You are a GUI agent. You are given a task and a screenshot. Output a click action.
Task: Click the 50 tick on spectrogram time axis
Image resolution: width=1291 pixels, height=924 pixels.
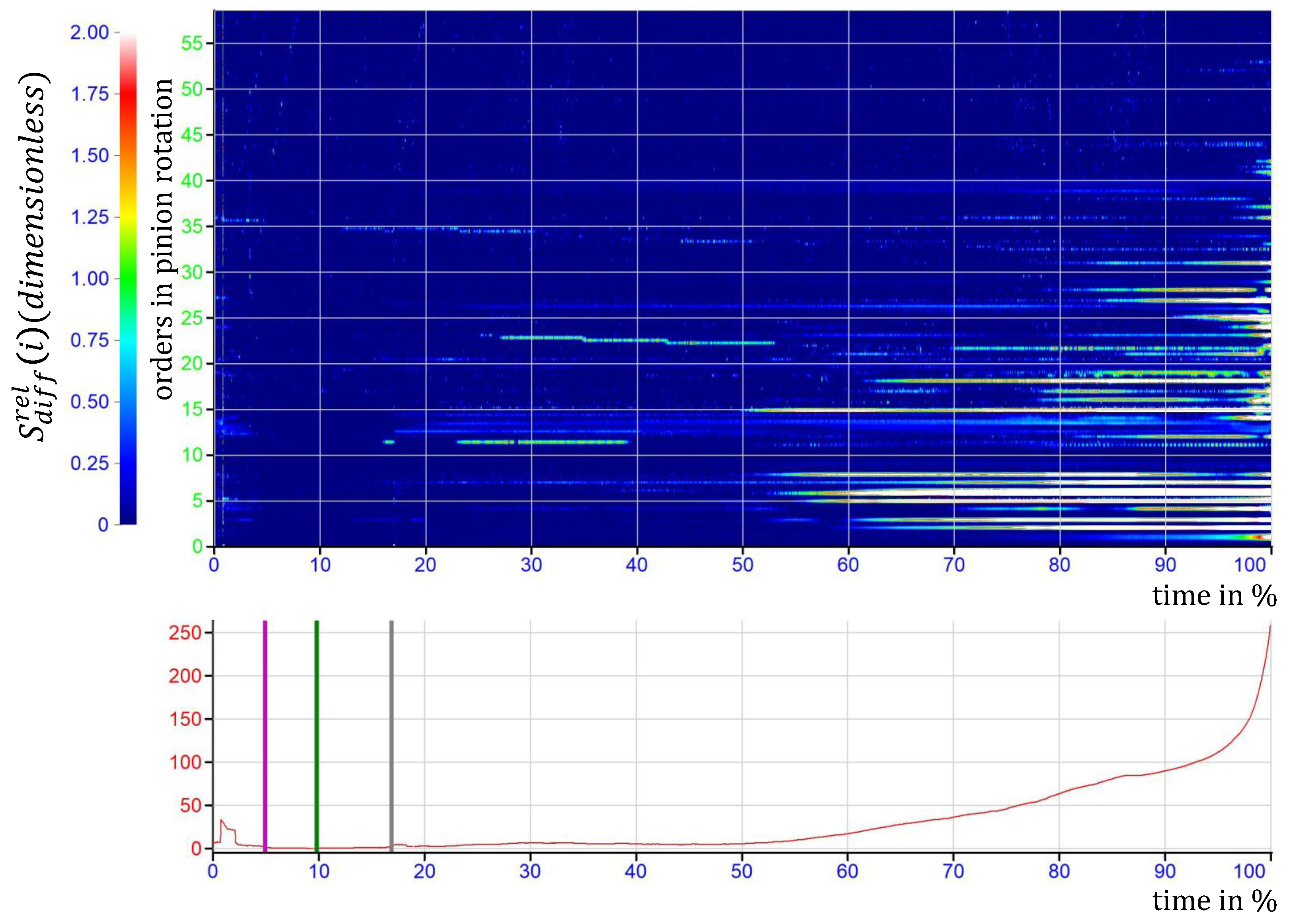tap(742, 564)
